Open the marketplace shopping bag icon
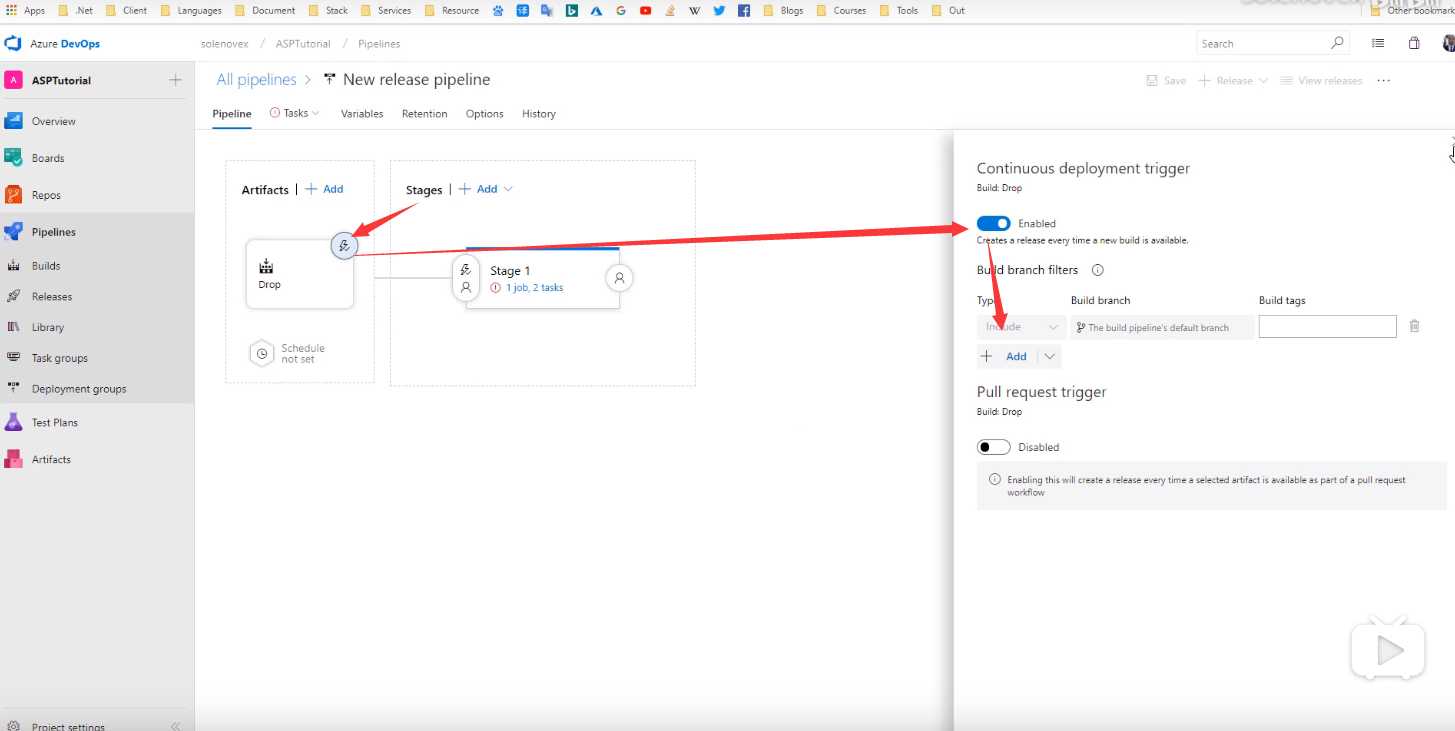The image size is (1455, 731). point(1414,43)
